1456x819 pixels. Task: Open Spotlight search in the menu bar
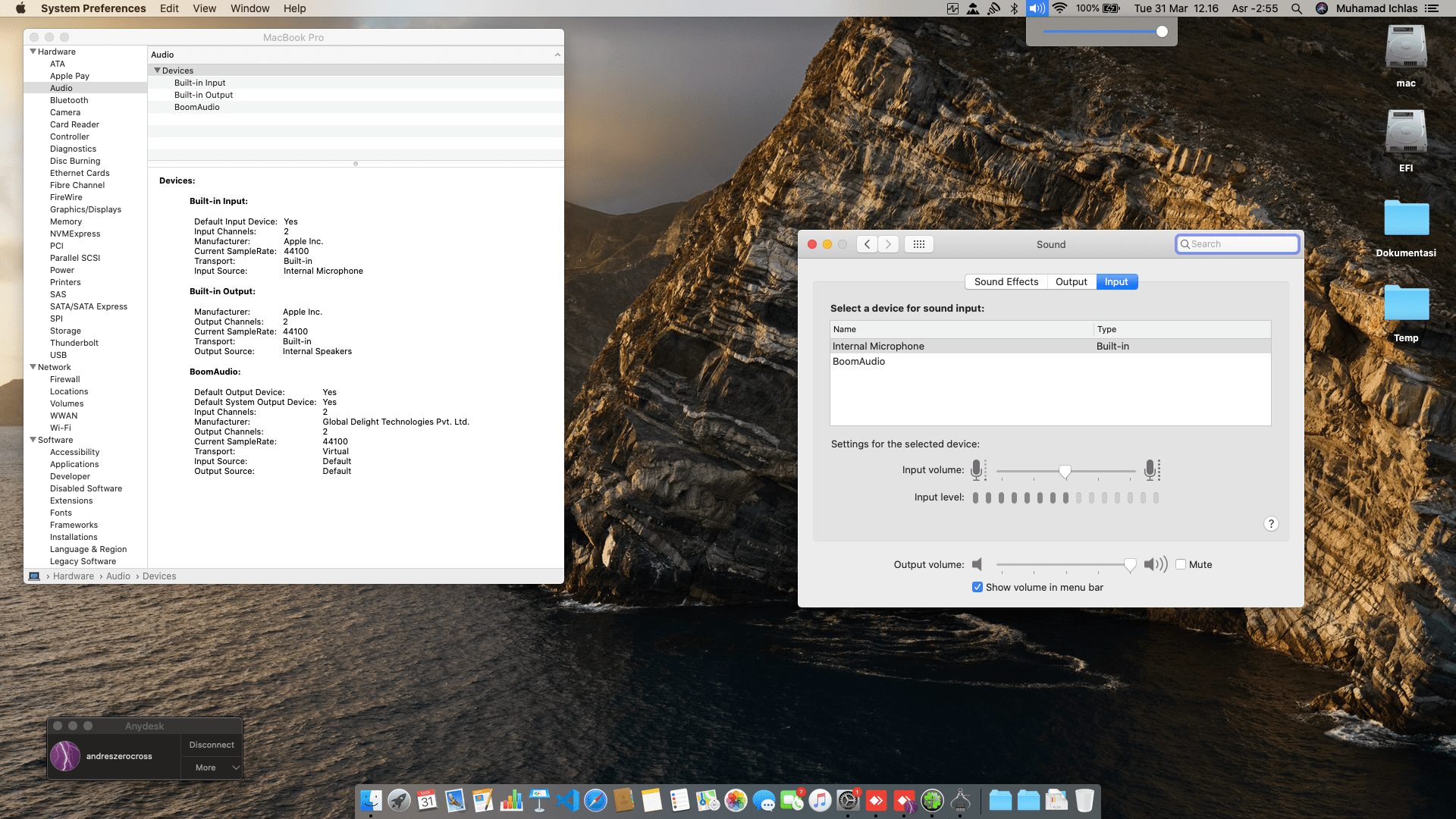pyautogui.click(x=1297, y=8)
